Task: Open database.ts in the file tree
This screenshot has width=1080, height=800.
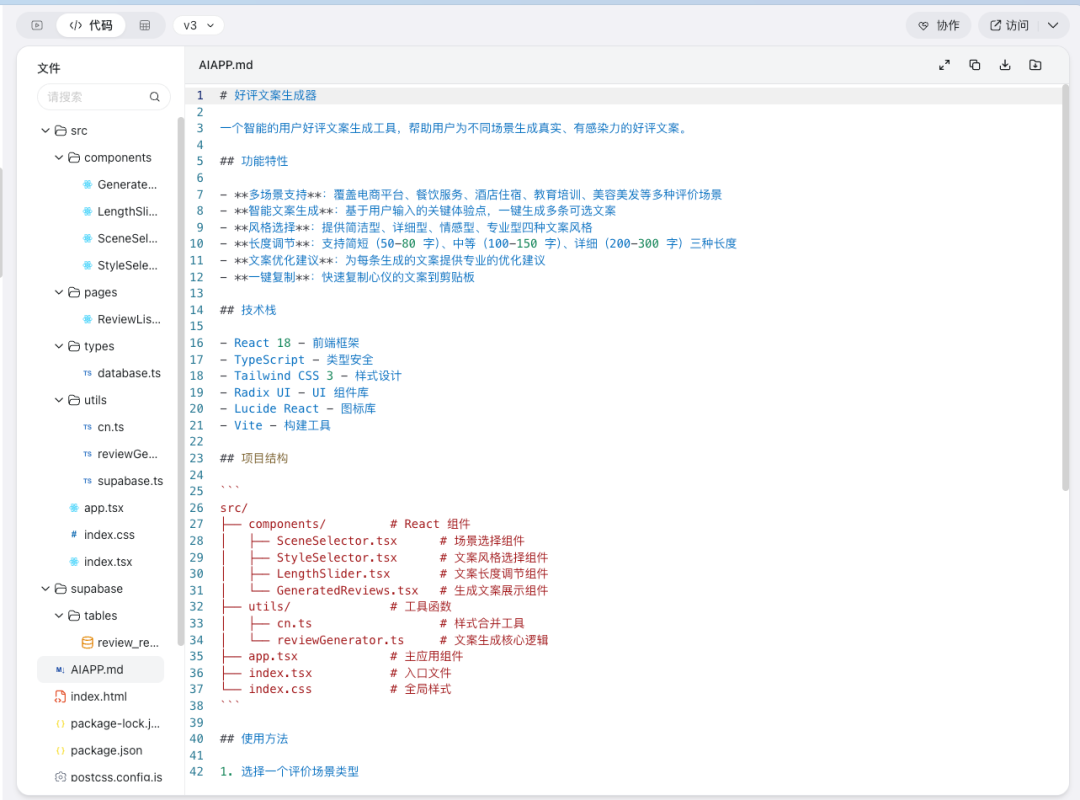Action: 128,373
